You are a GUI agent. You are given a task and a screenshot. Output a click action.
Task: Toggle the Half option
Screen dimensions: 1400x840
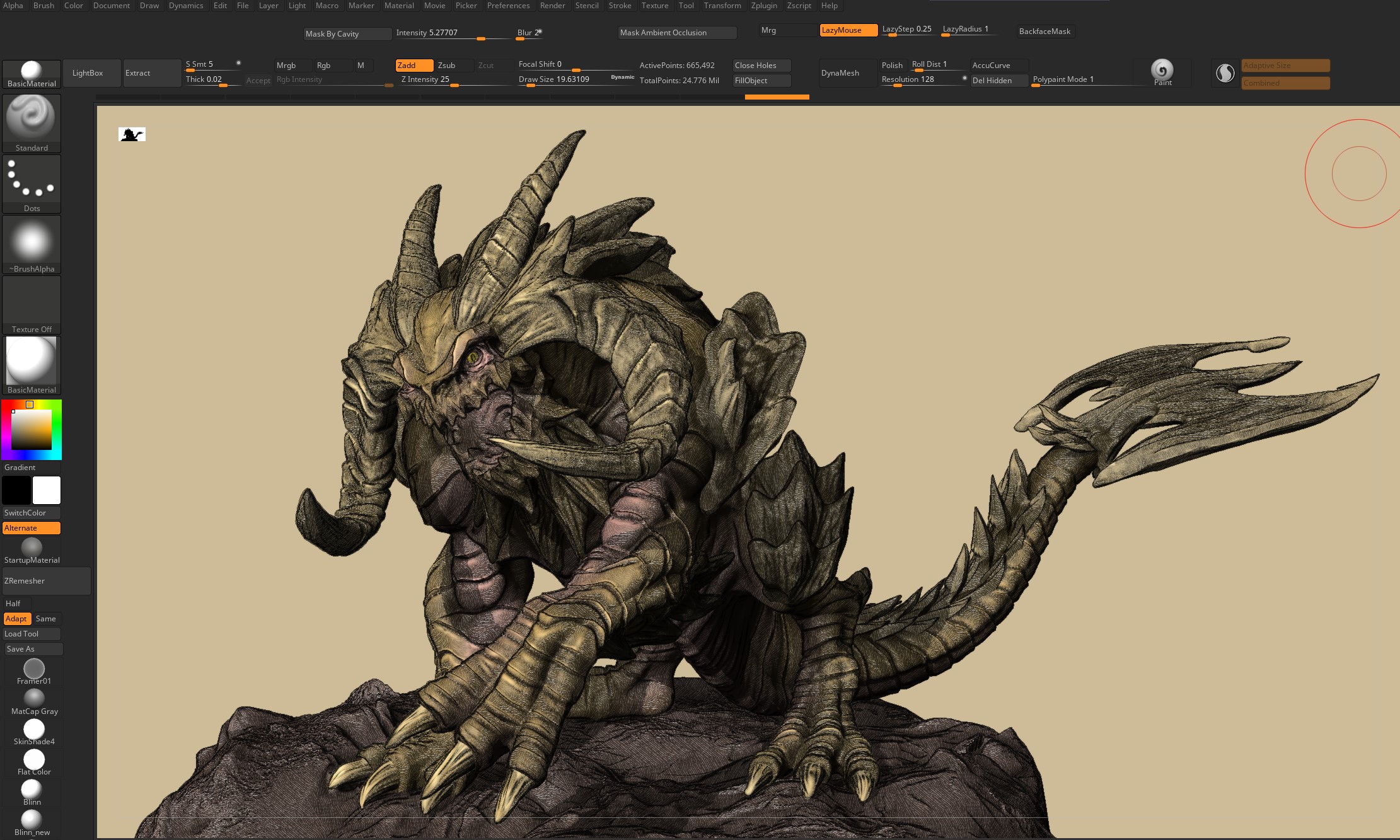tap(17, 604)
